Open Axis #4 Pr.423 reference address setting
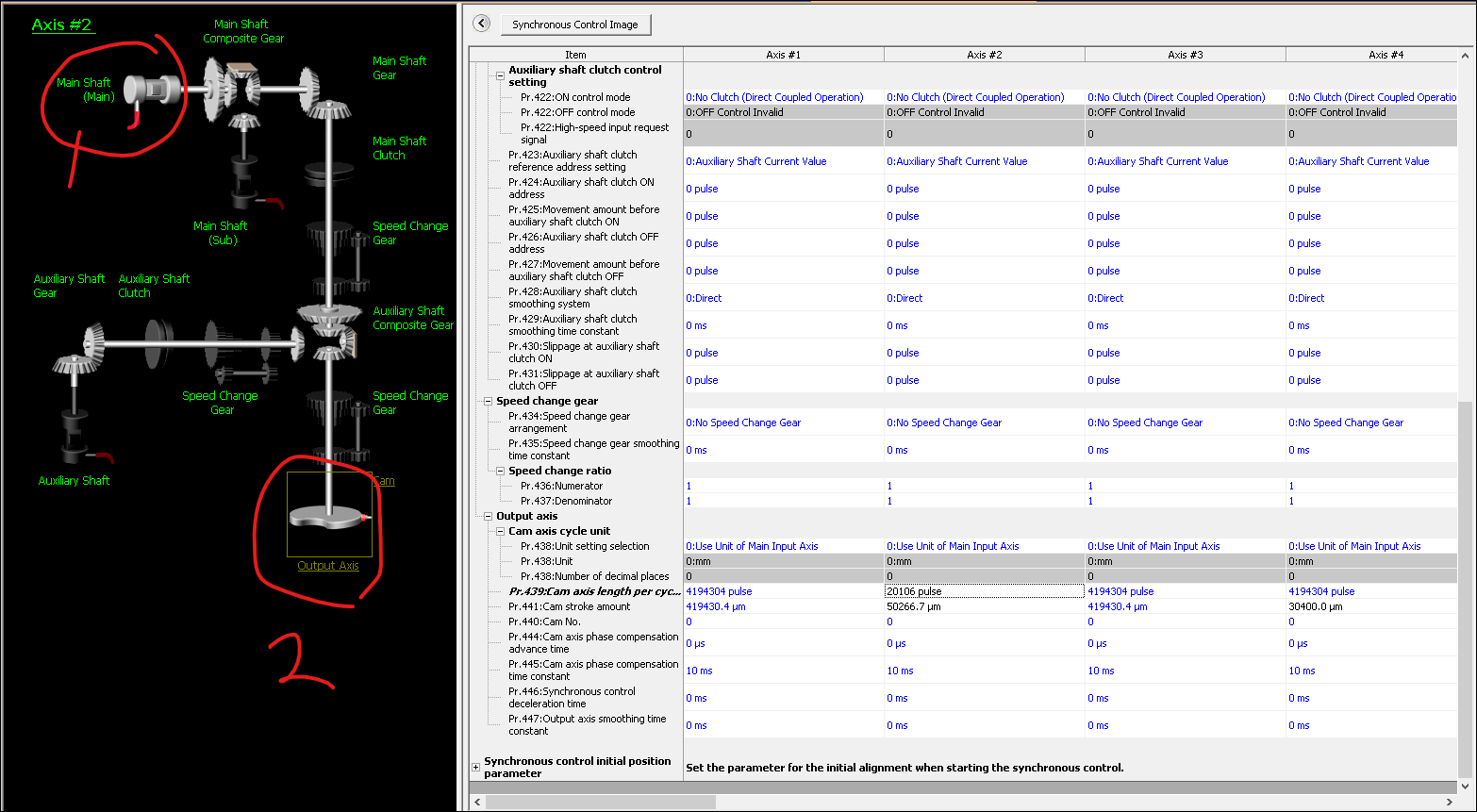1477x812 pixels. click(1372, 161)
